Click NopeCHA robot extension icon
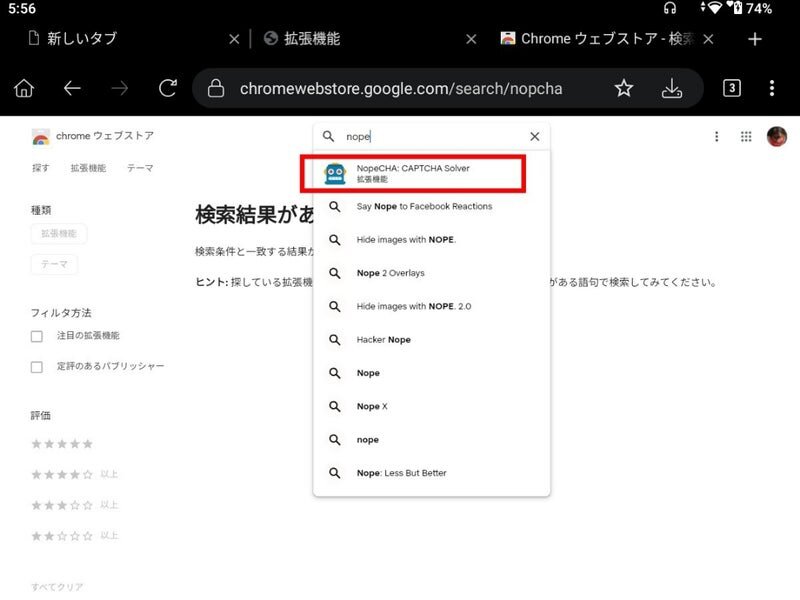The image size is (800, 600). coord(335,173)
